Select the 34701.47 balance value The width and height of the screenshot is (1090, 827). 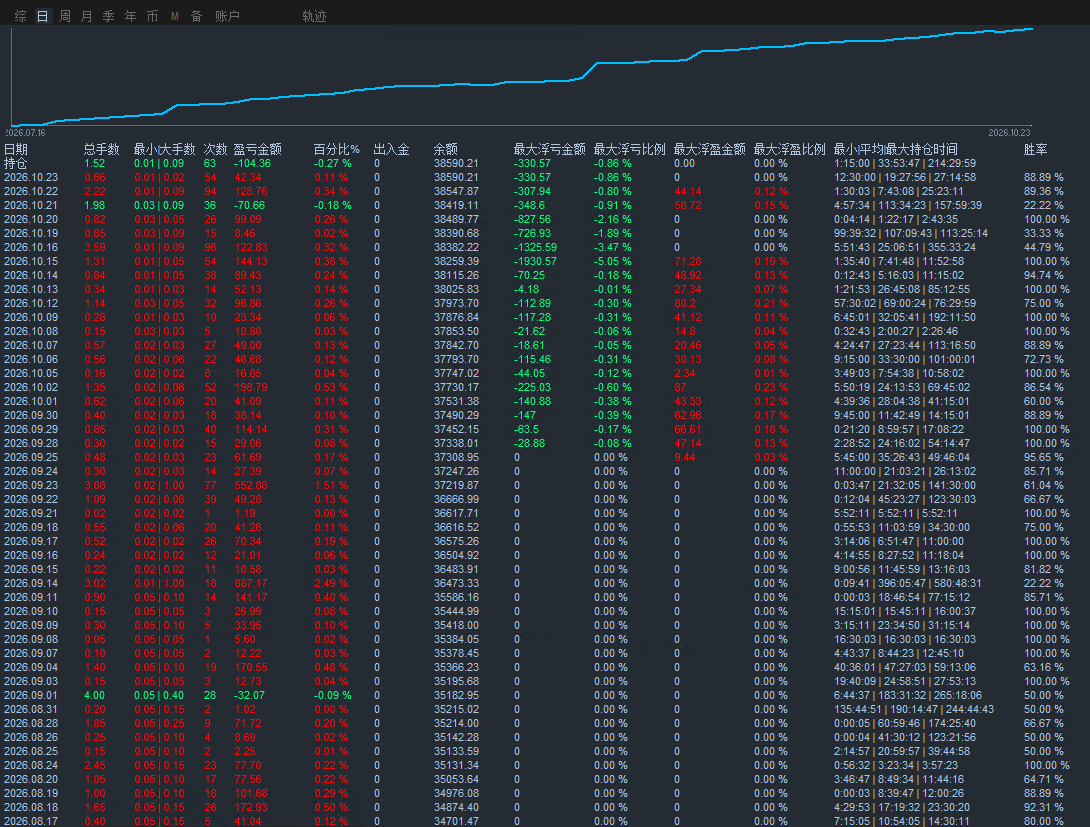point(456,821)
